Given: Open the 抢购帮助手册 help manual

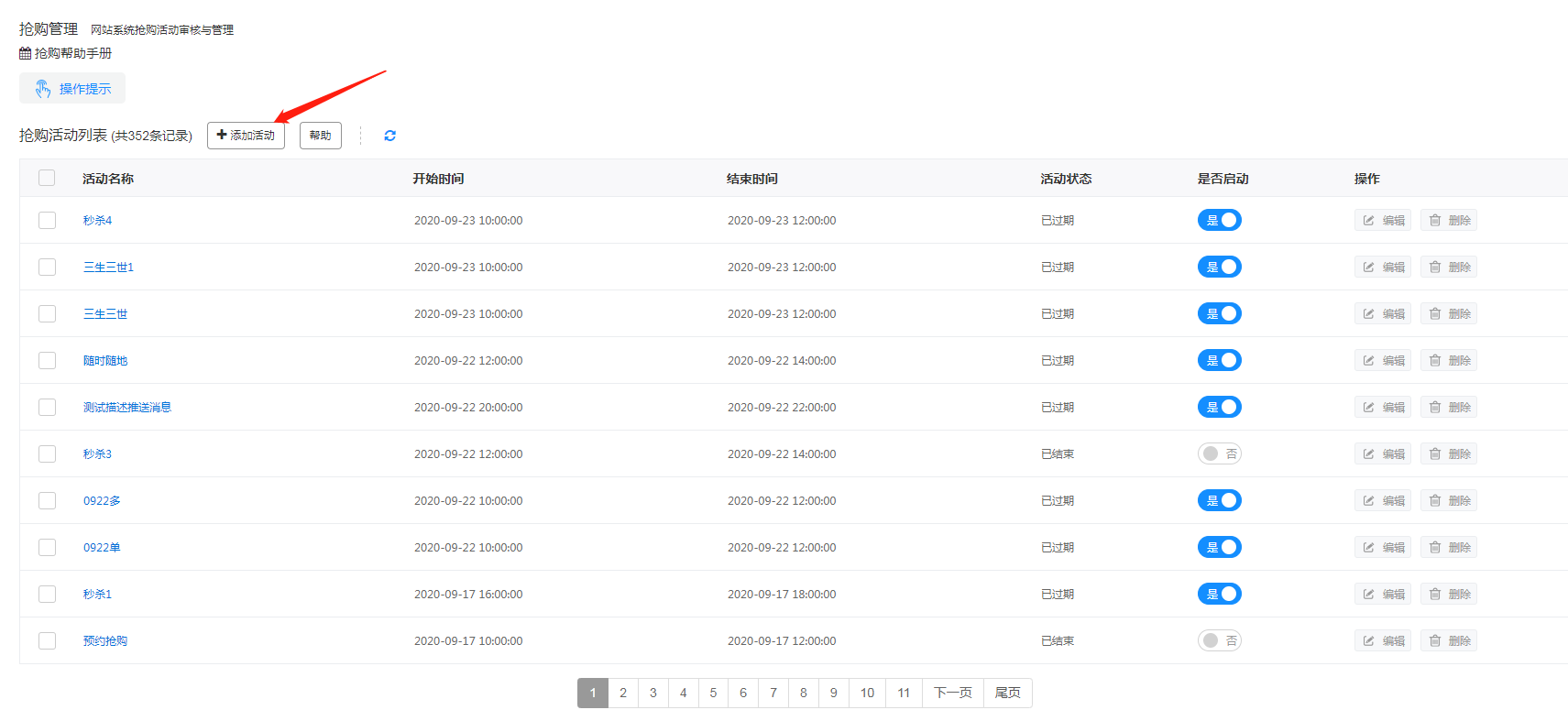Looking at the screenshot, I should pos(66,53).
